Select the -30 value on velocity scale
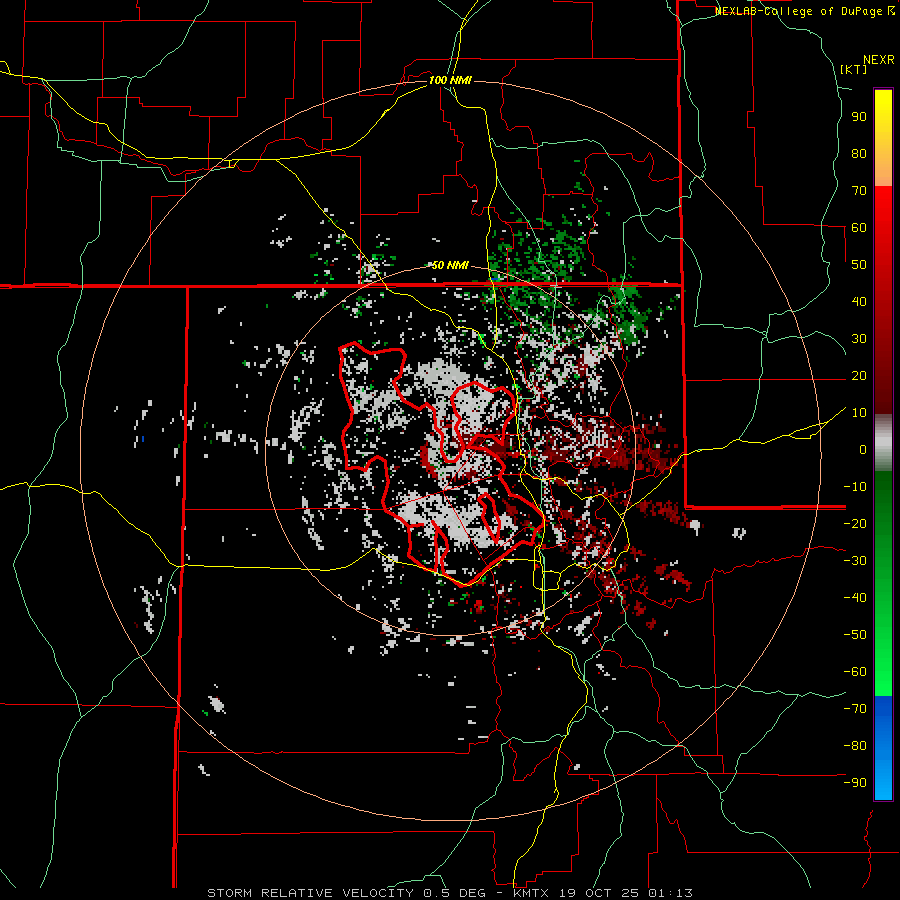Viewport: 900px width, 900px height. (855, 561)
